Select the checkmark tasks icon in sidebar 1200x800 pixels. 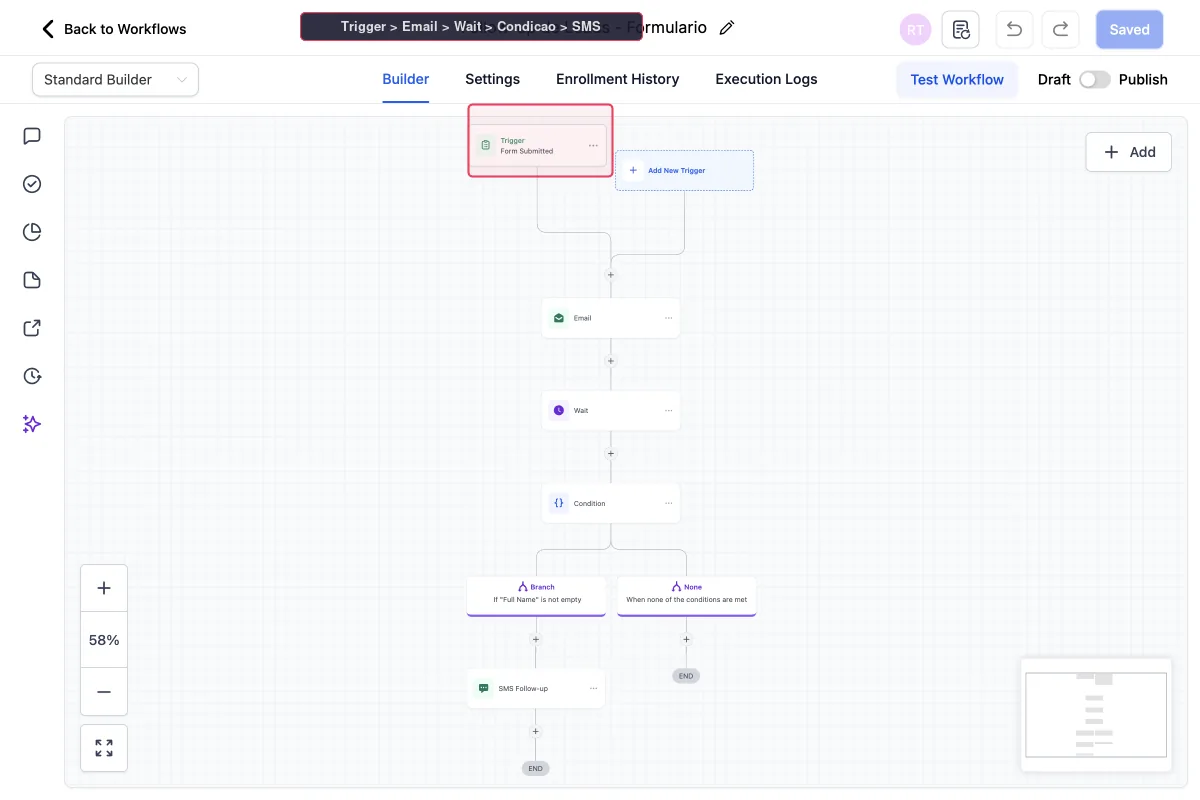pos(31,183)
